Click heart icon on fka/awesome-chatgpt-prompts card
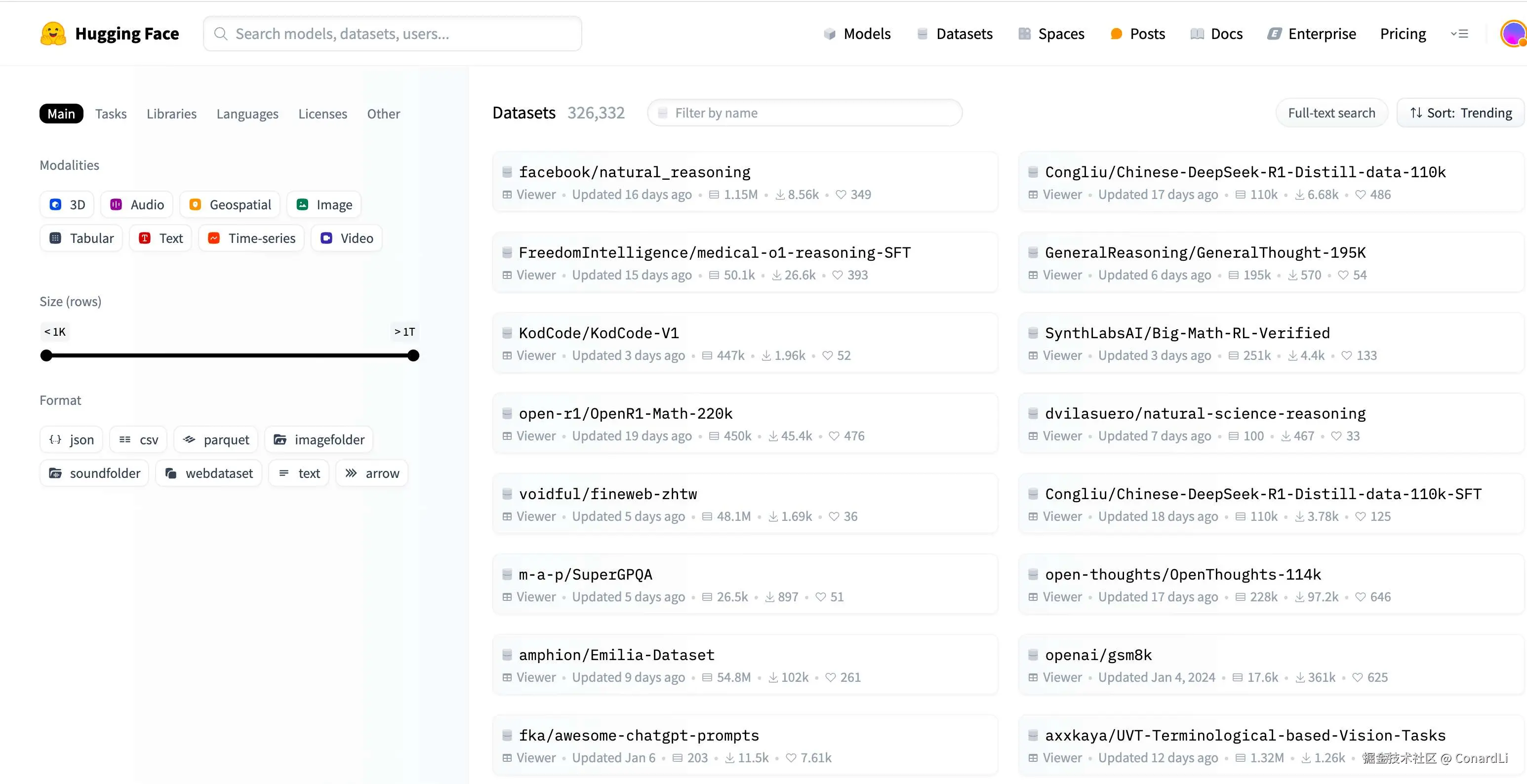The image size is (1527, 784). tap(791, 758)
